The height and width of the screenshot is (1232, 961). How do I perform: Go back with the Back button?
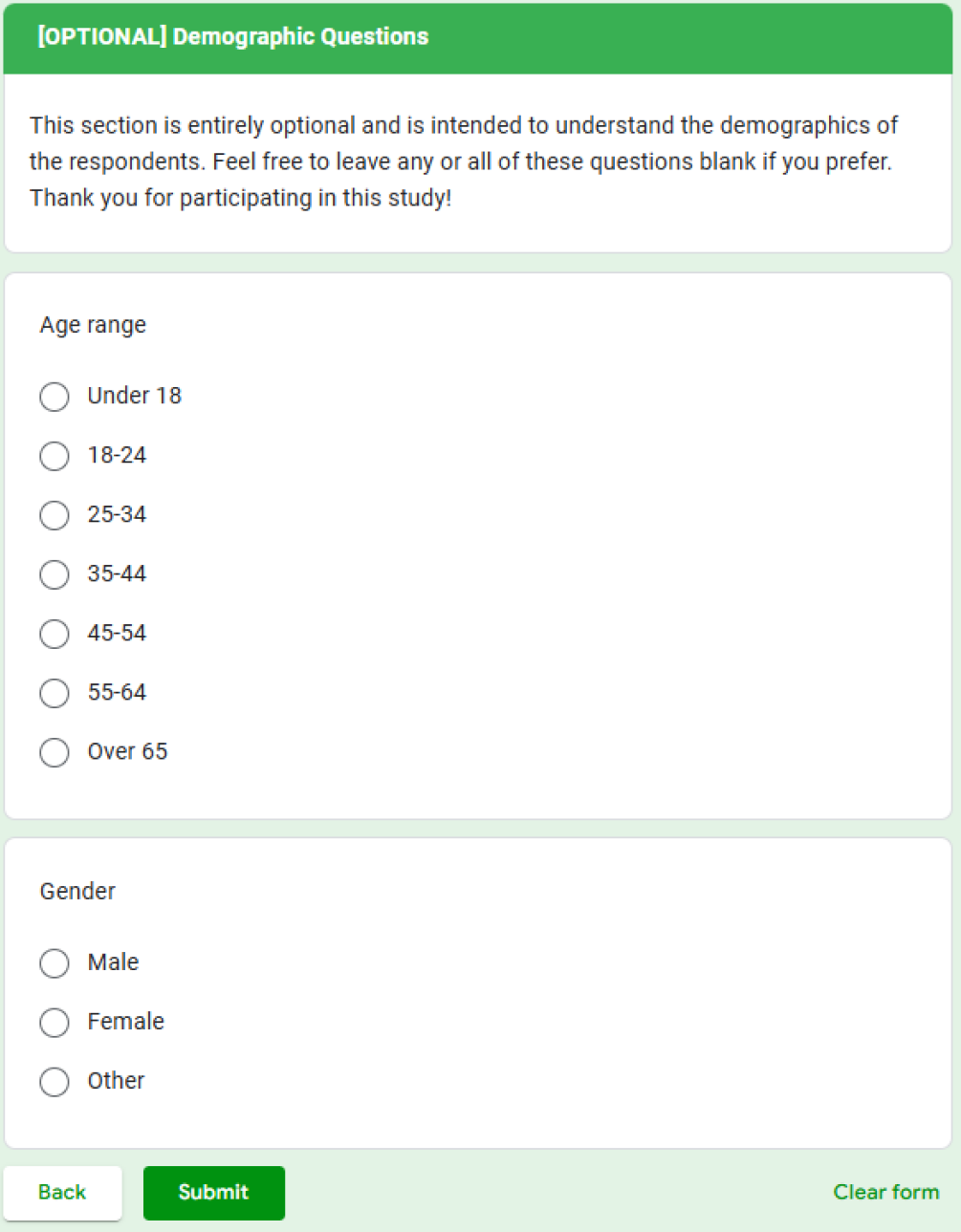(62, 1193)
